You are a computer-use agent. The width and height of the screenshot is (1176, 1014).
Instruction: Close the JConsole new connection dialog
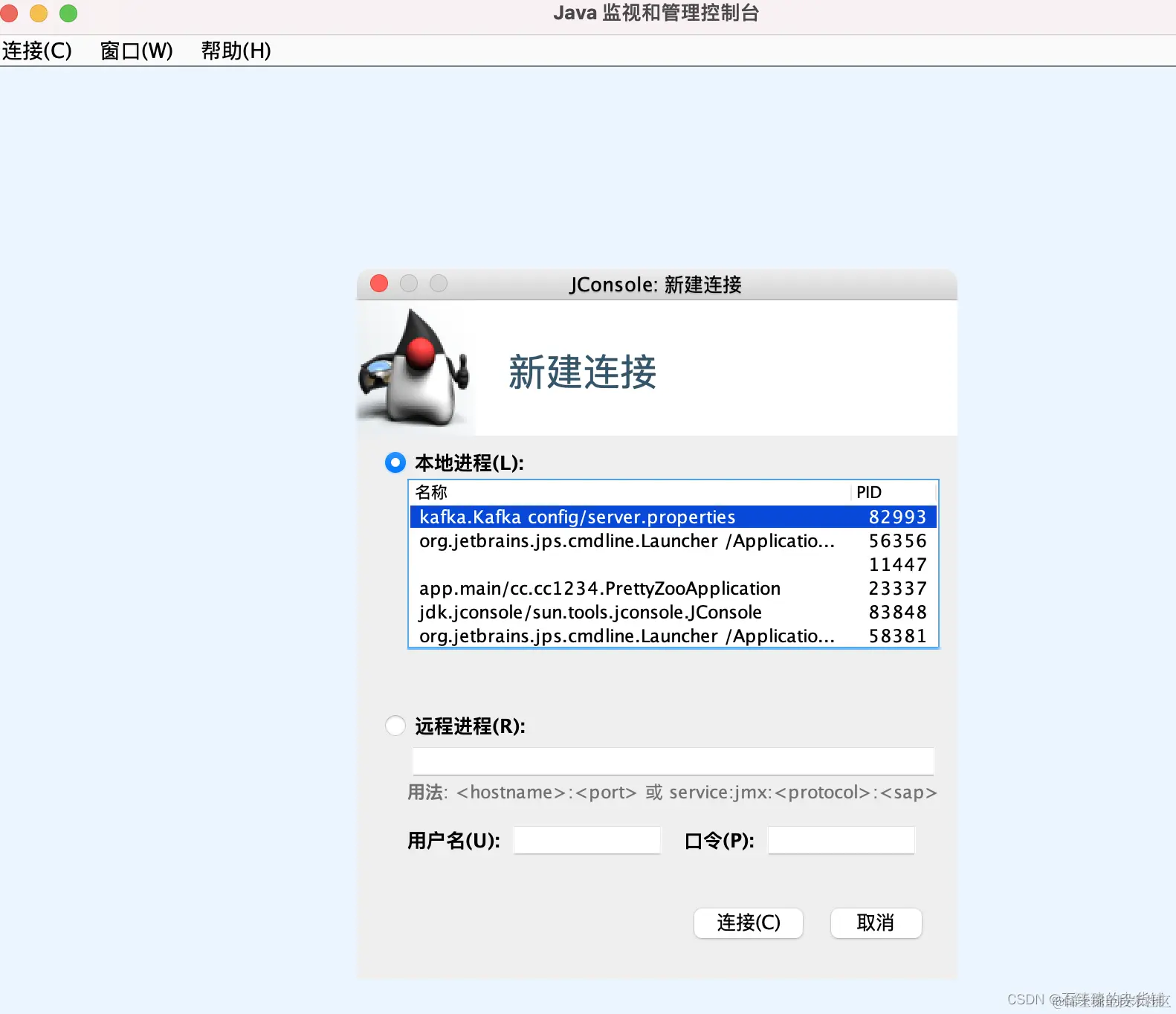tap(379, 283)
